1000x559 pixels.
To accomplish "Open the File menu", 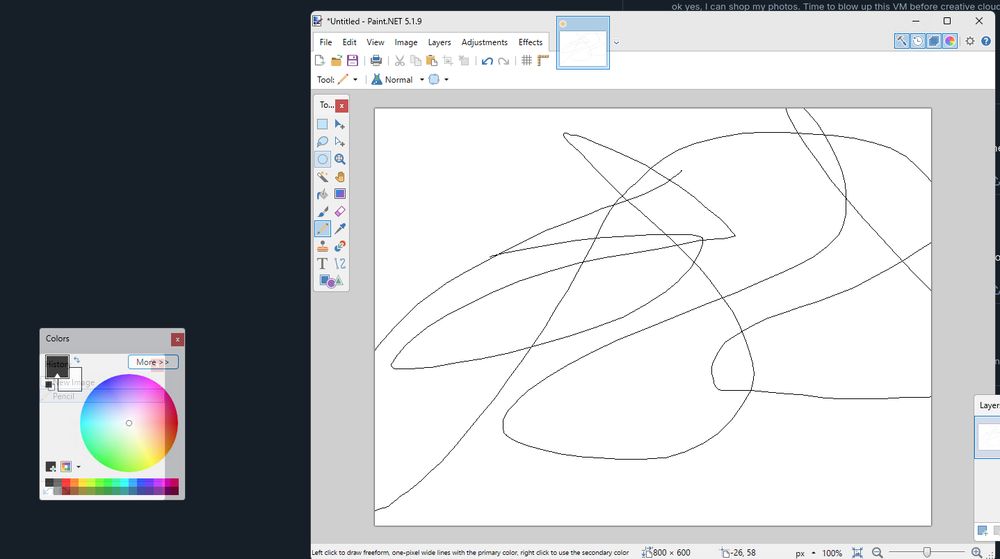I will [325, 42].
